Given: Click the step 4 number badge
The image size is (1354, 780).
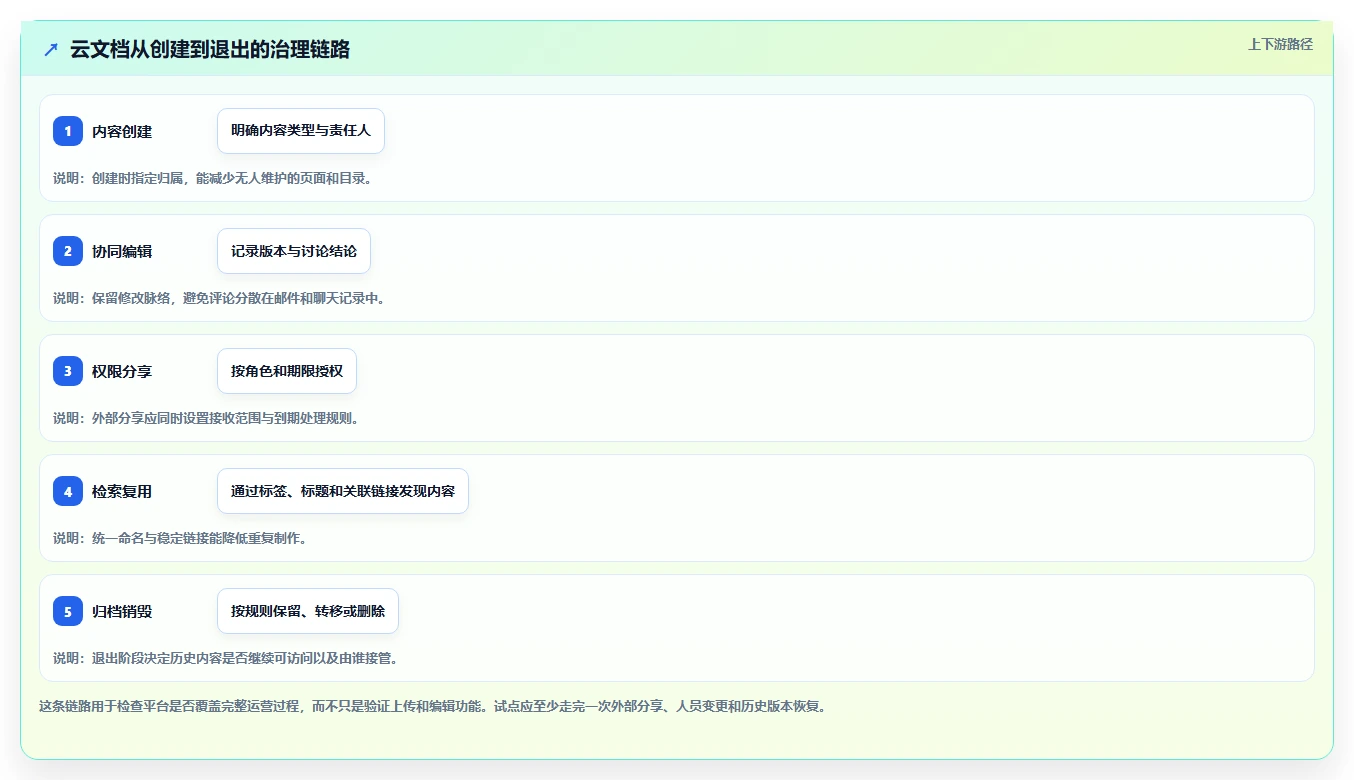Looking at the screenshot, I should click(x=68, y=491).
